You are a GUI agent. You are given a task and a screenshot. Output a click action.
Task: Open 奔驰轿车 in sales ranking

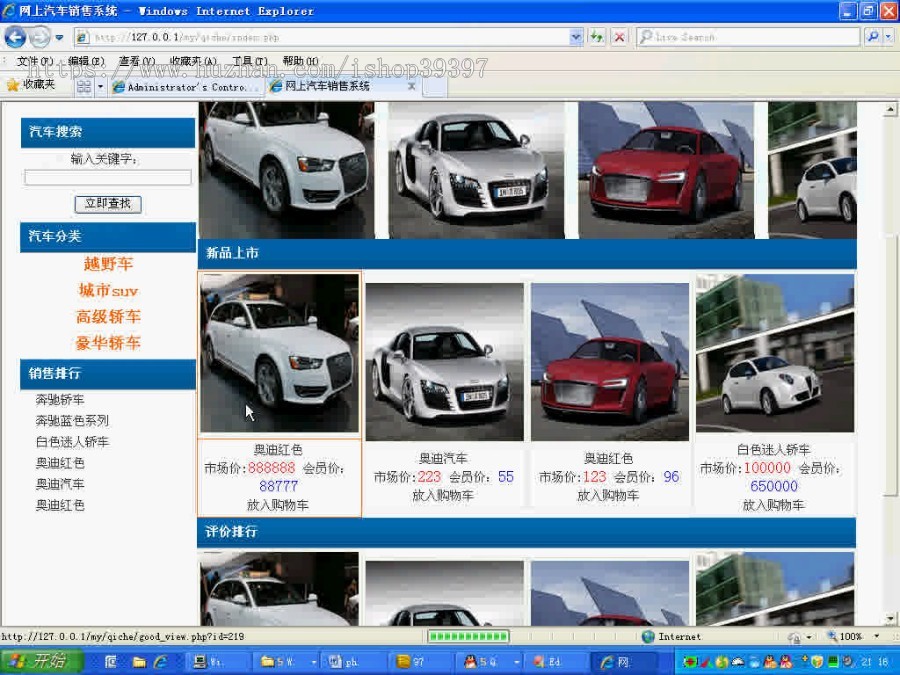pos(60,399)
